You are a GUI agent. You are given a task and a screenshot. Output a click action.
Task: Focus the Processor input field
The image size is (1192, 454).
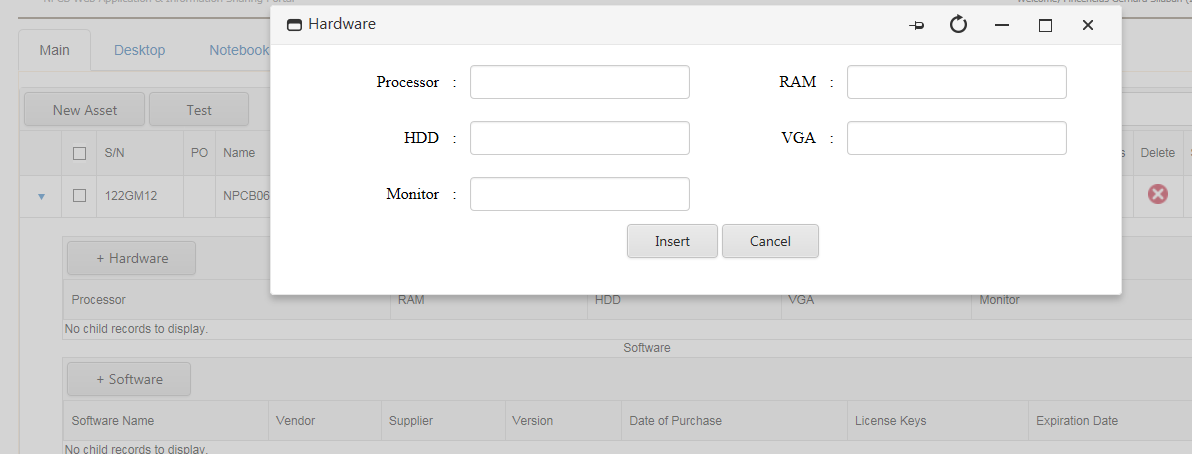(x=579, y=82)
